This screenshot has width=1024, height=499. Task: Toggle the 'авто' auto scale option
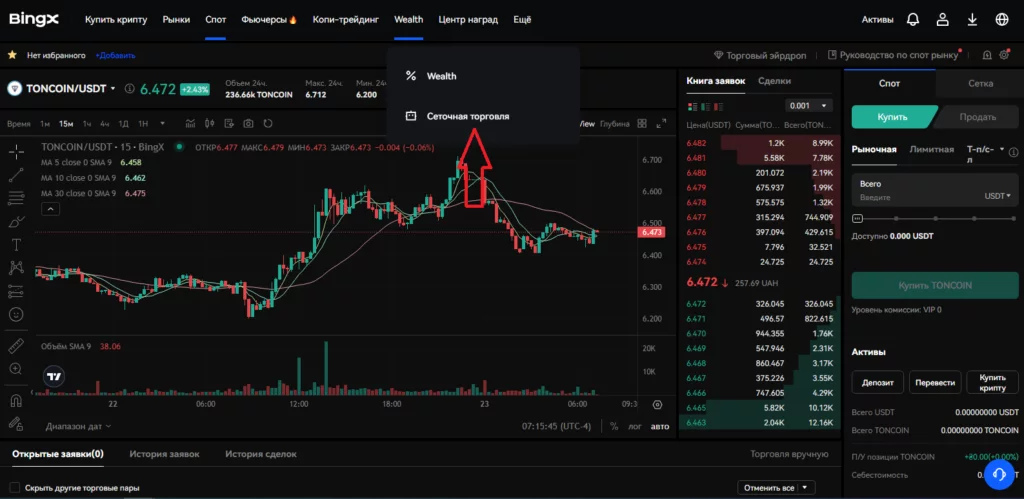[660, 426]
